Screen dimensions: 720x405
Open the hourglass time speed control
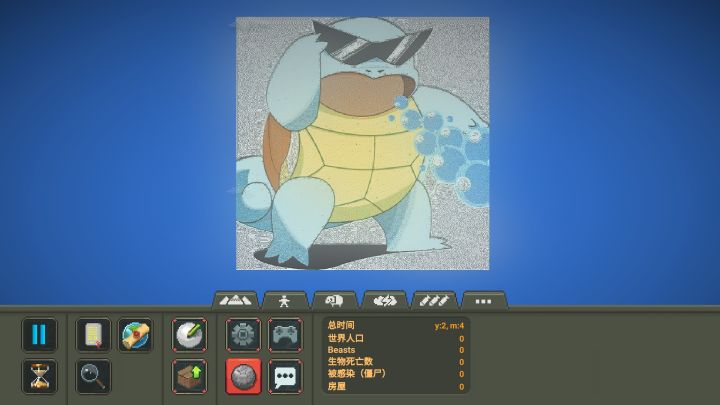(39, 377)
